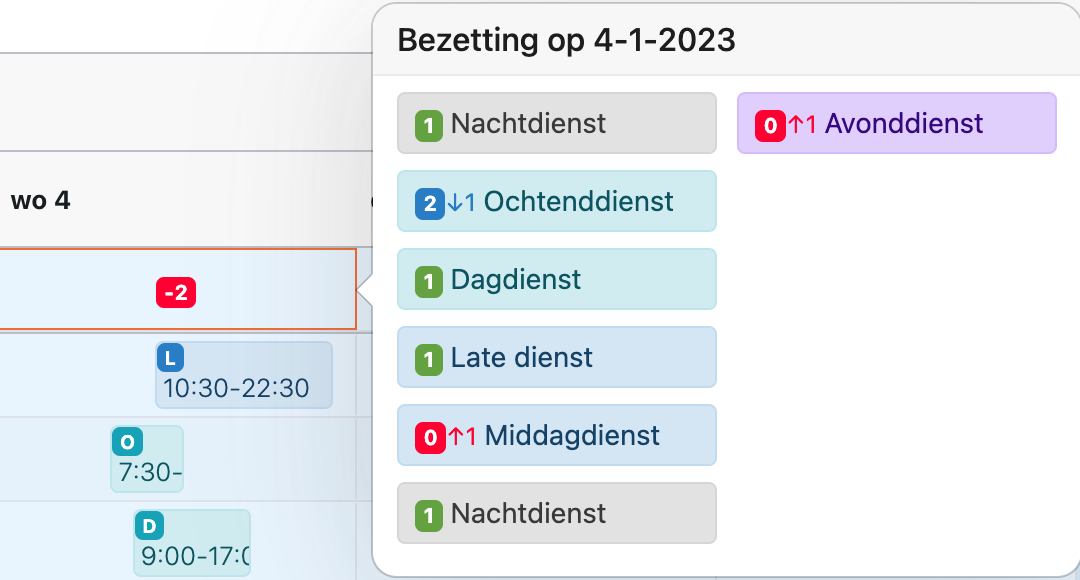
Task: Select the Dagdienst occupancy row
Action: (x=557, y=279)
